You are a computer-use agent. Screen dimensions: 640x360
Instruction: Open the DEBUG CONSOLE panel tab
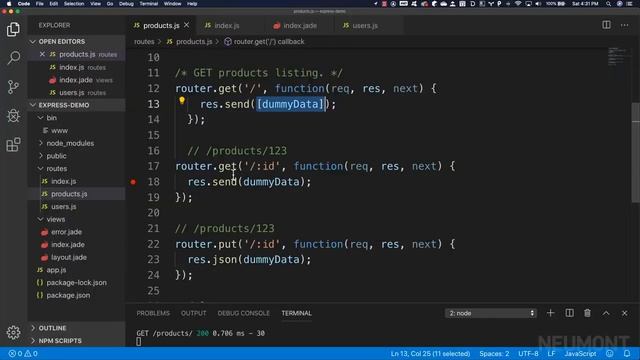click(244, 313)
